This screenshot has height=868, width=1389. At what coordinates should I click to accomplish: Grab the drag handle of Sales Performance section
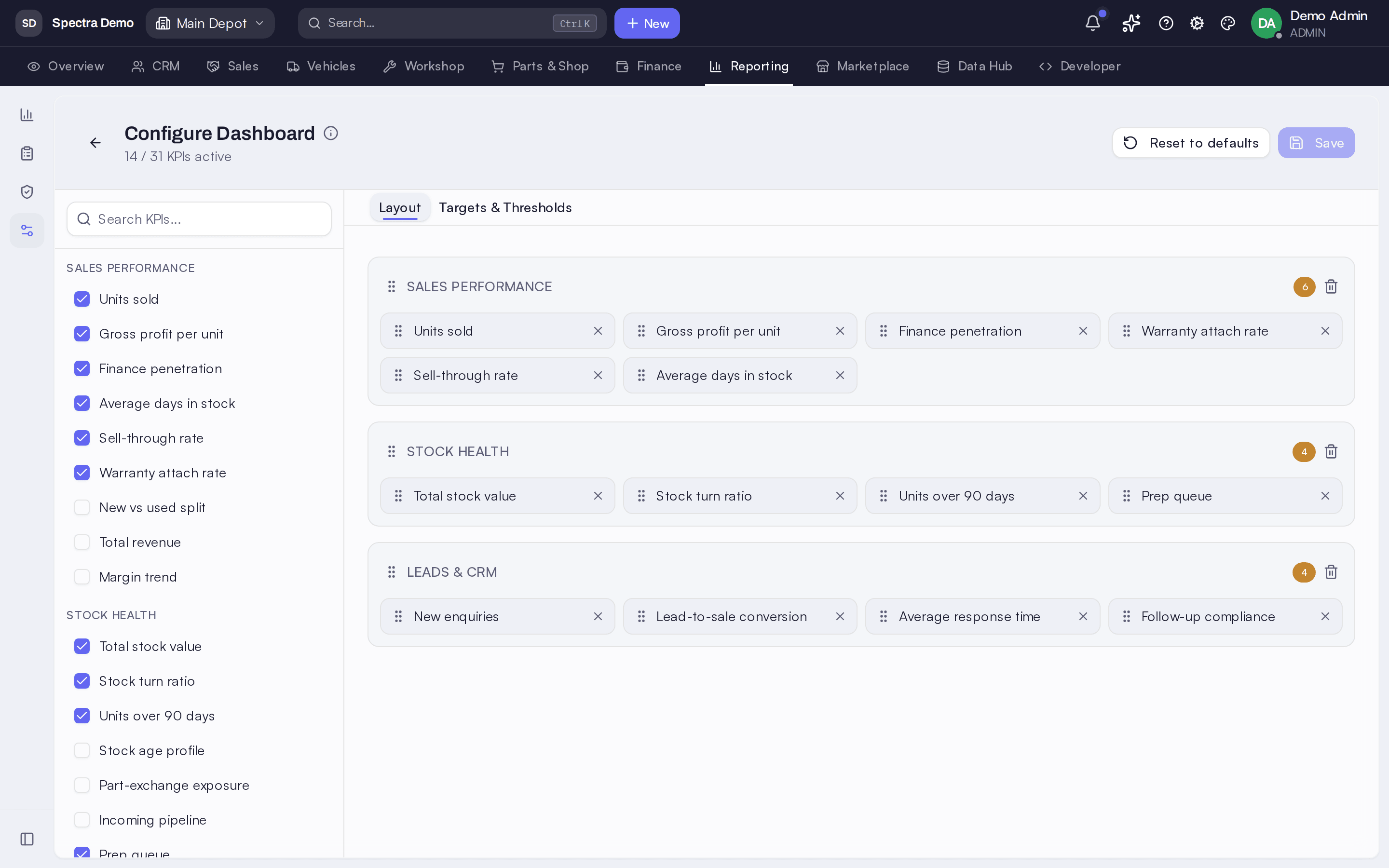click(392, 286)
